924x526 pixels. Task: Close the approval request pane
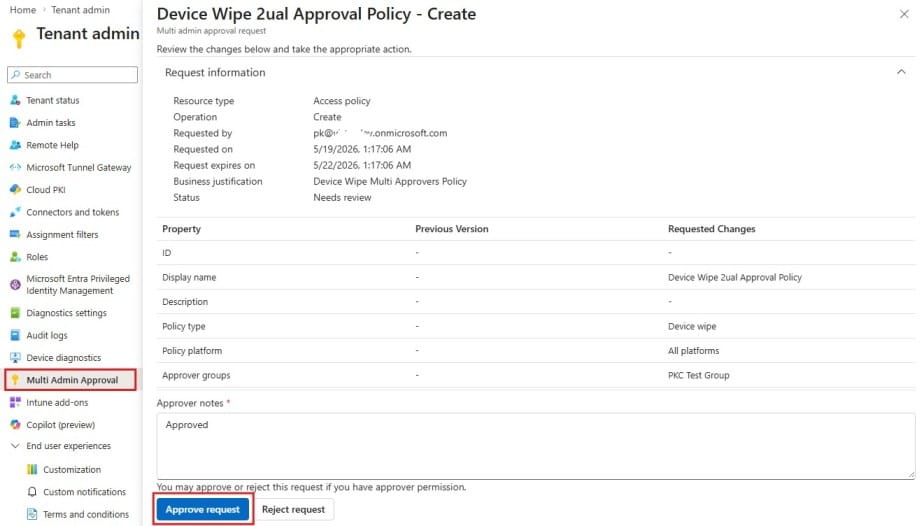click(x=904, y=14)
